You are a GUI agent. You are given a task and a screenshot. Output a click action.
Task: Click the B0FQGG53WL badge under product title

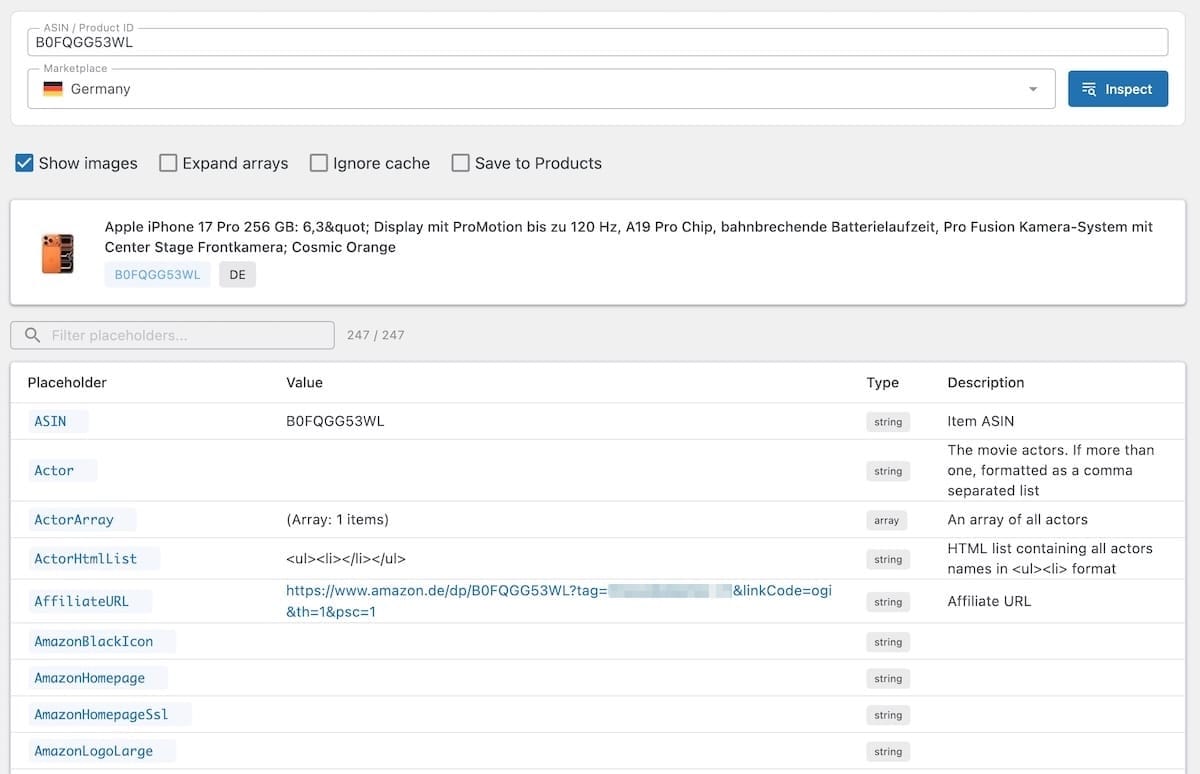157,275
